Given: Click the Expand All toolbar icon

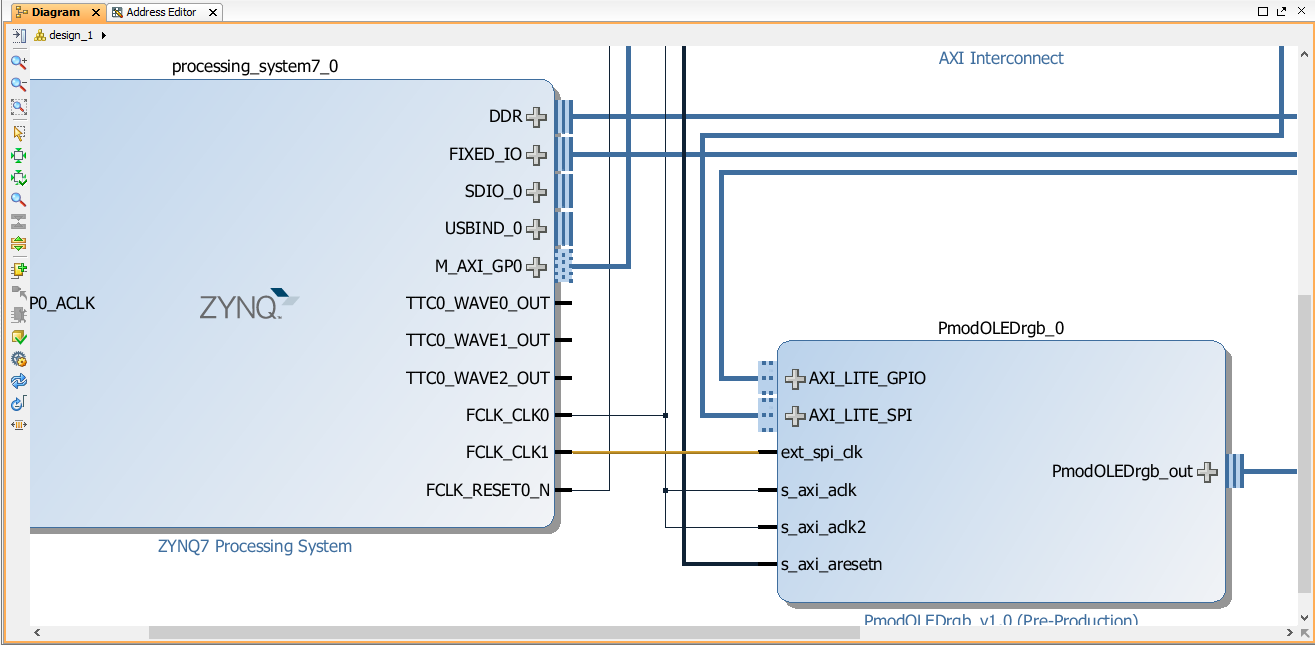Looking at the screenshot, I should click(18, 244).
